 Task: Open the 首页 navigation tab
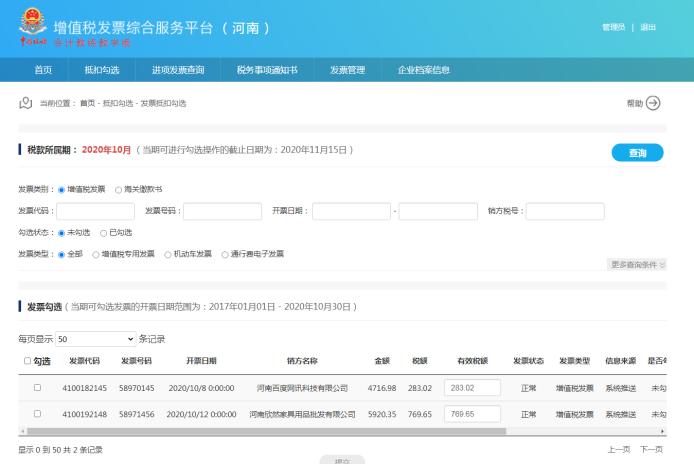pos(43,70)
